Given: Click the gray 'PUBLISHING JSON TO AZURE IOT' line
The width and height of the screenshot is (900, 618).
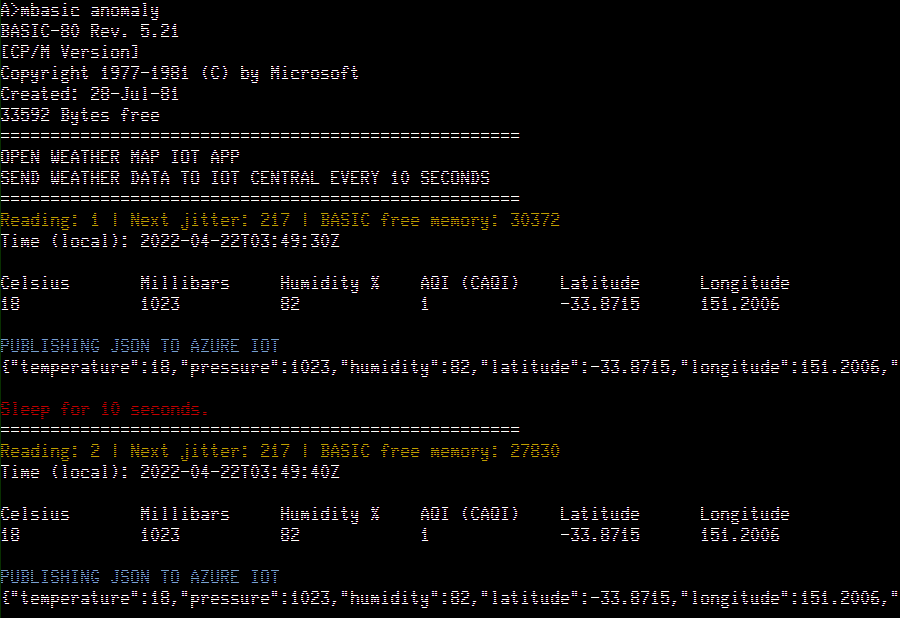Looking at the screenshot, I should [x=140, y=346].
